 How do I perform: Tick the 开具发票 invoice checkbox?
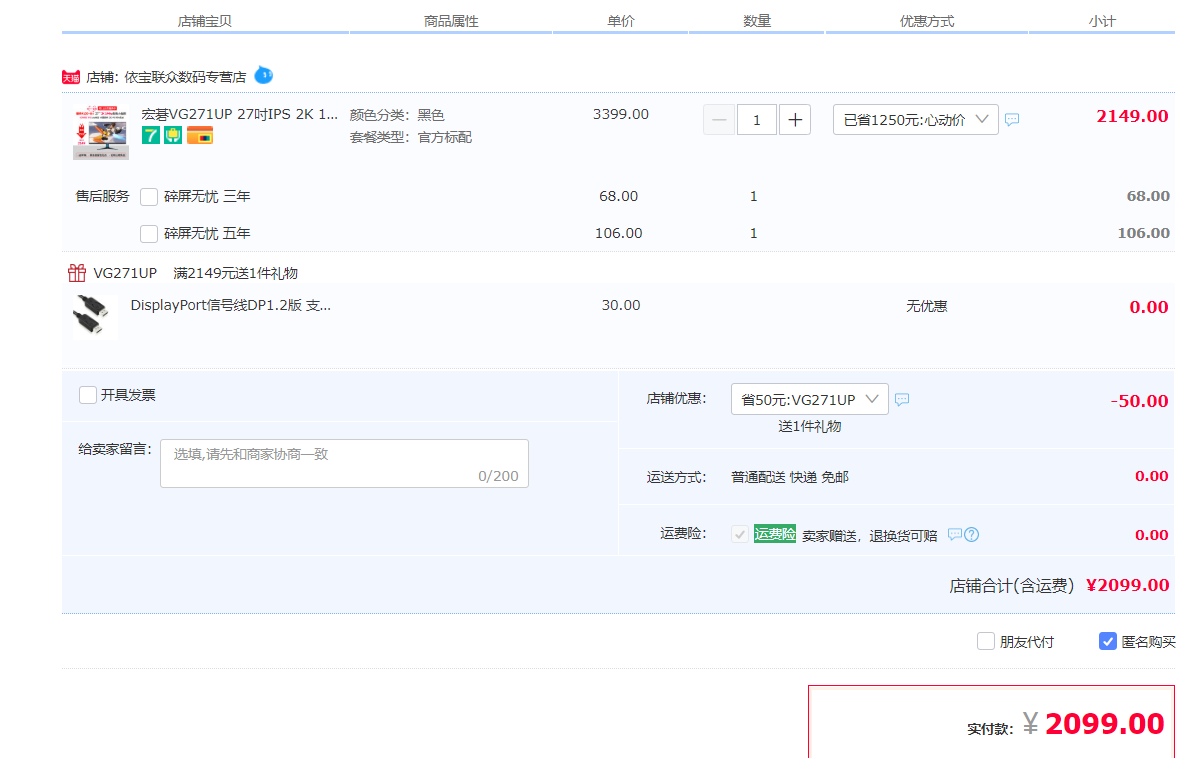[x=88, y=395]
